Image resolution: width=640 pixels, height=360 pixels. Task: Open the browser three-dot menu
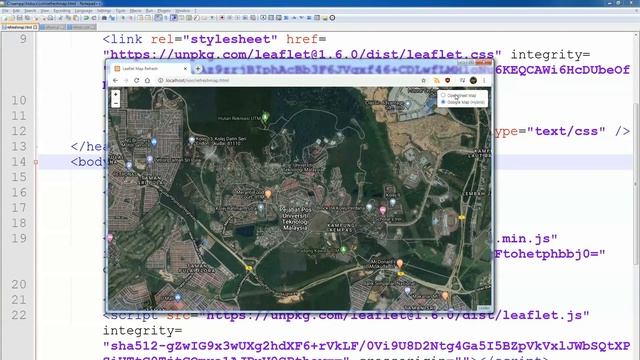click(x=484, y=80)
